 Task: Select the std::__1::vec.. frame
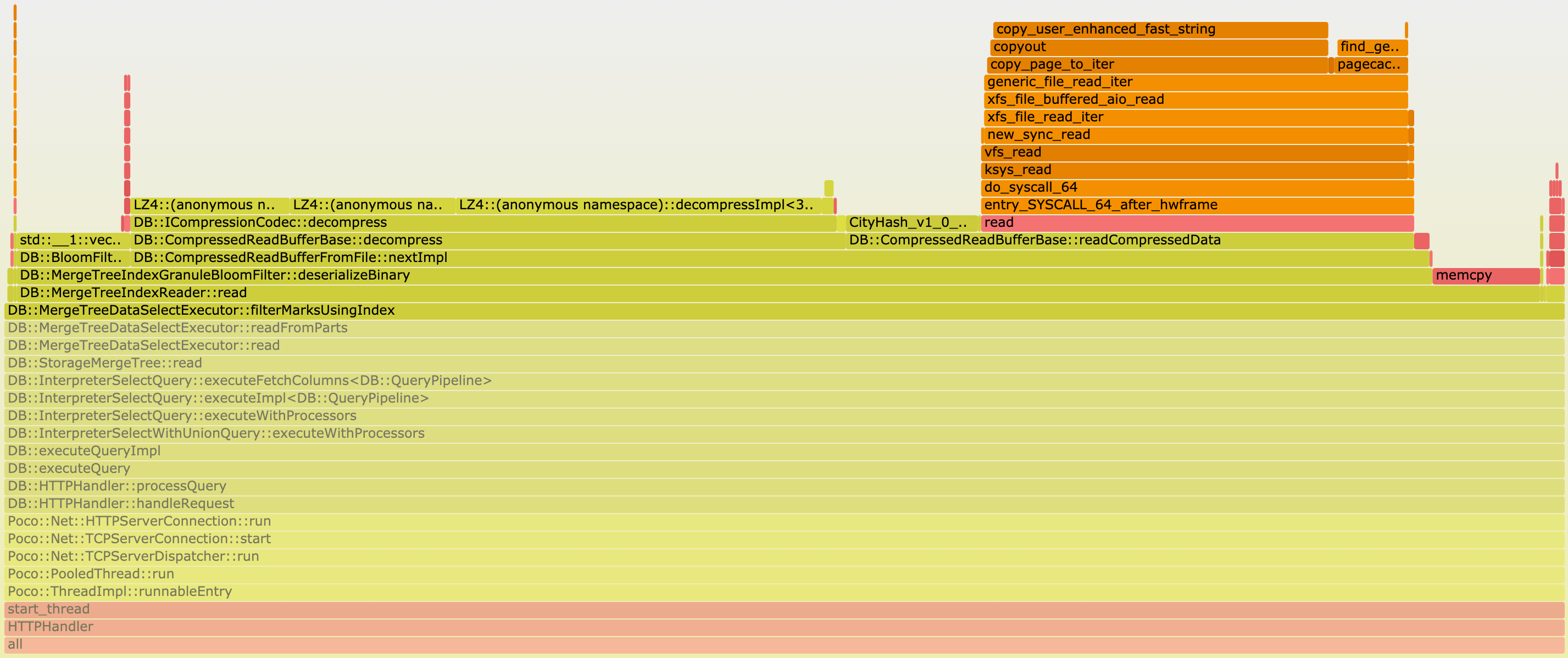click(x=73, y=241)
